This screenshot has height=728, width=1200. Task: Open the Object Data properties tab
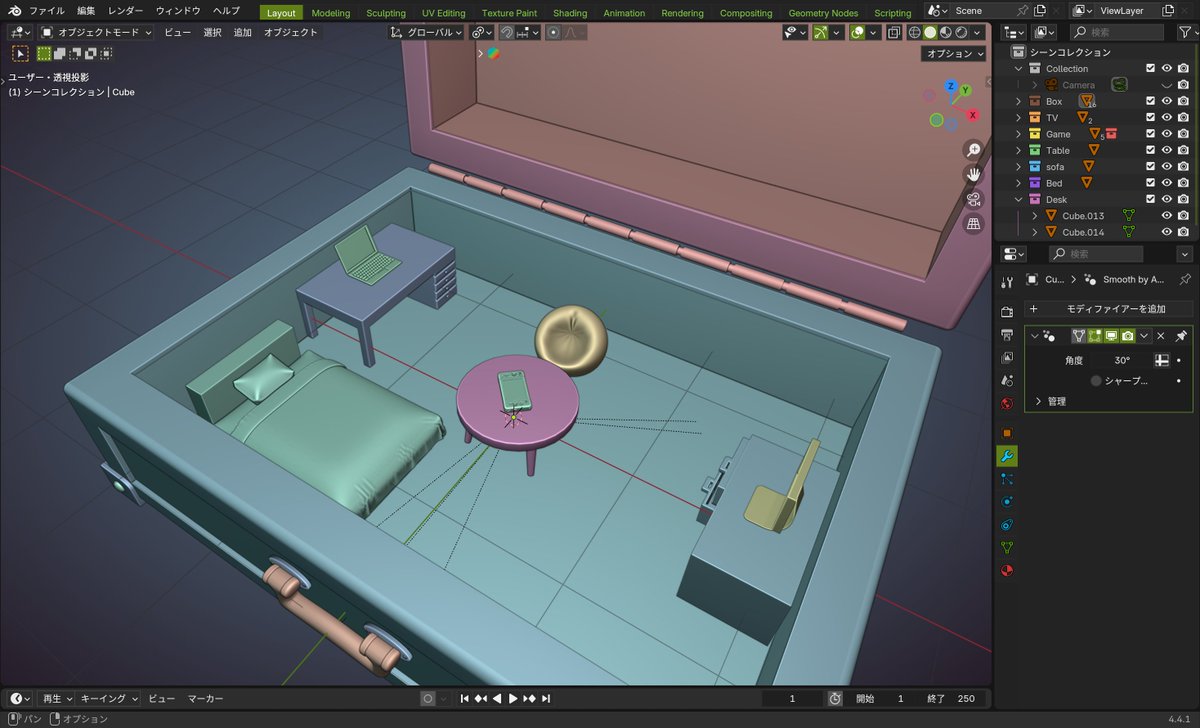click(x=1007, y=548)
